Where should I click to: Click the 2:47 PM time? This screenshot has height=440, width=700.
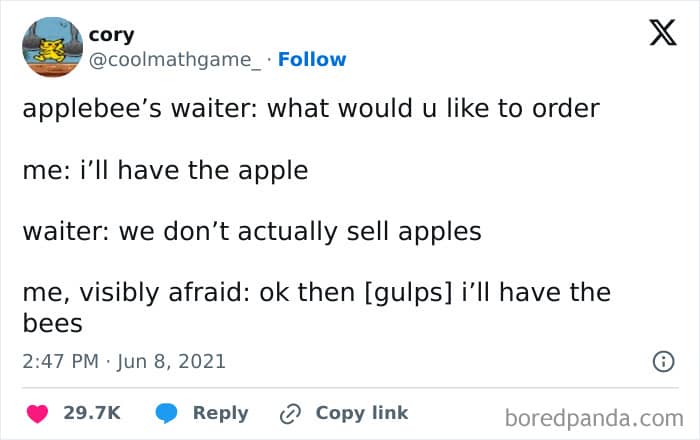[x=60, y=361]
